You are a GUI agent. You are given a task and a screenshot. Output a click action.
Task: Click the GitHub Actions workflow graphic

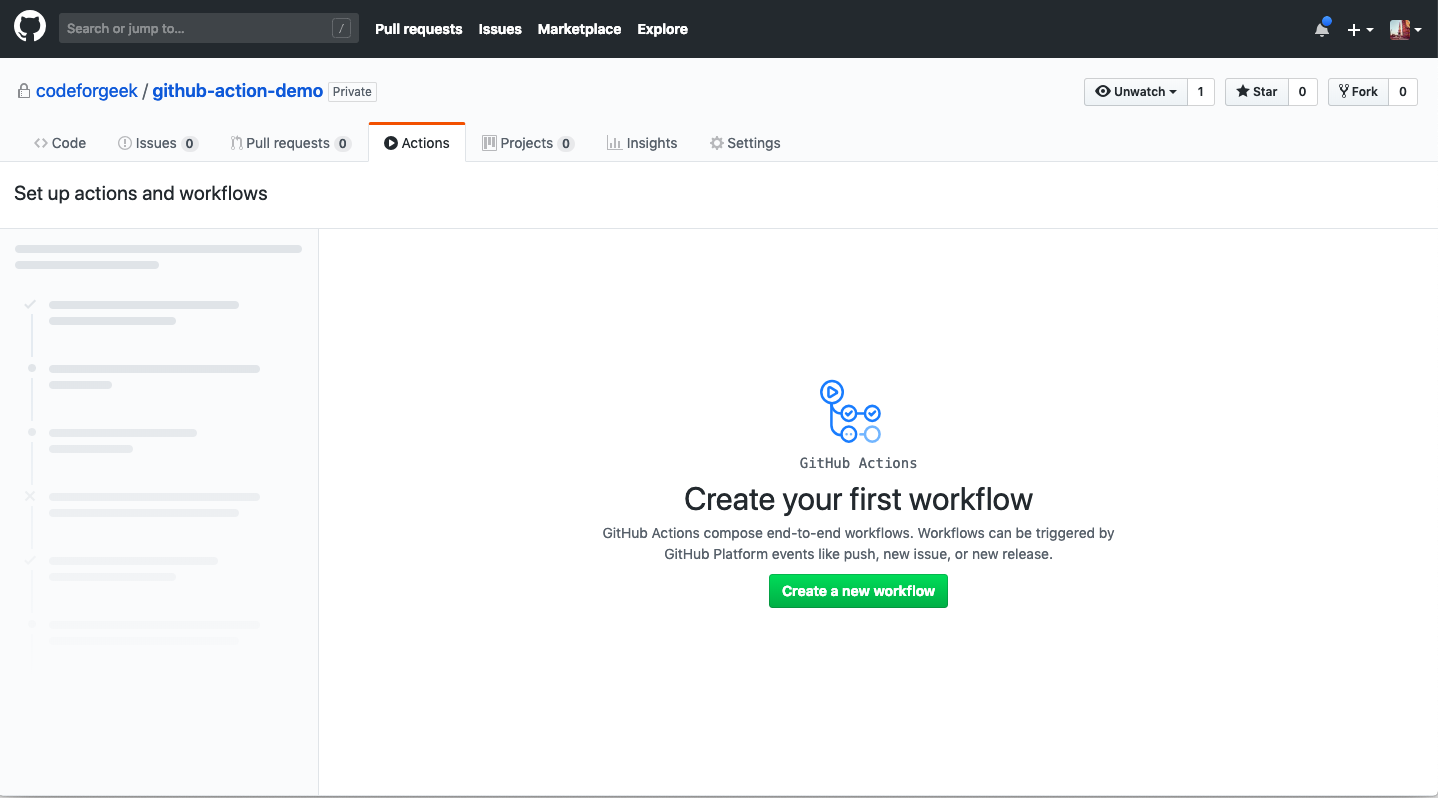[850, 411]
